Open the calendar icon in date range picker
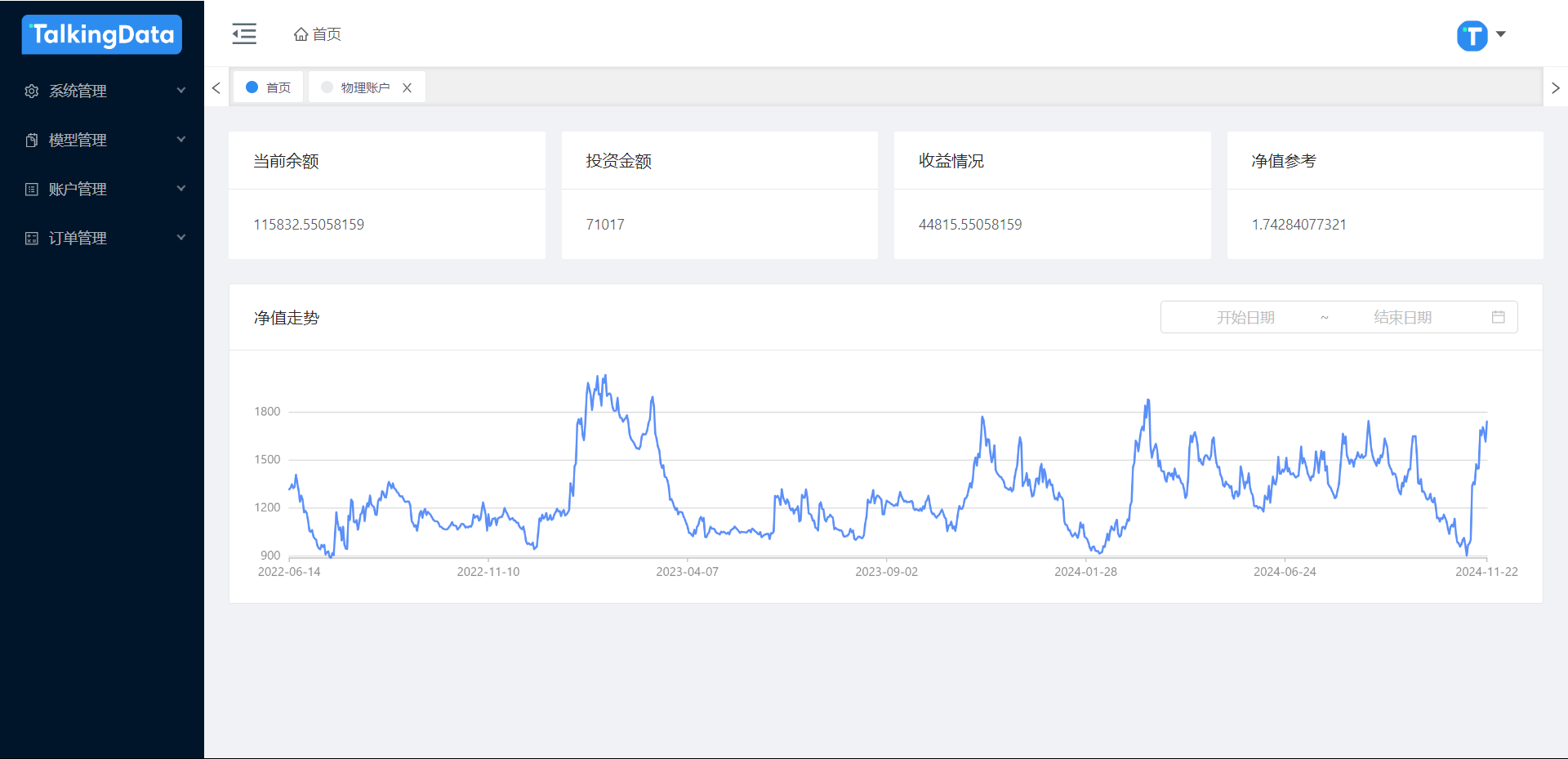Screen dimensions: 1568x759 (1498, 317)
